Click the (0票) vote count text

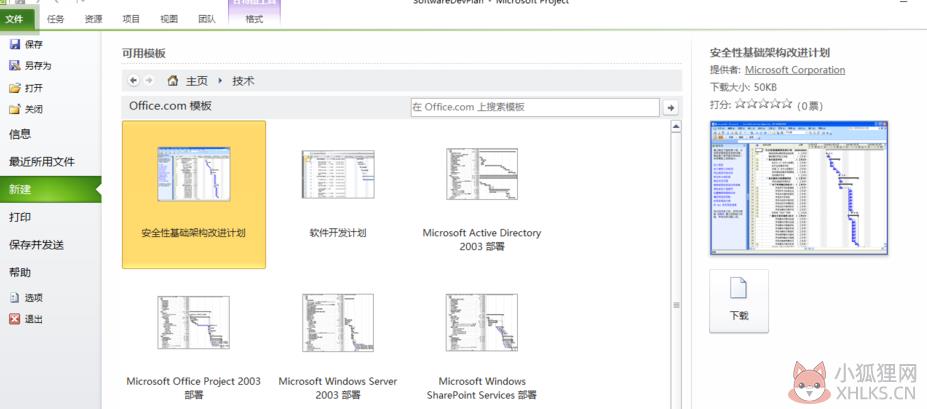(809, 106)
